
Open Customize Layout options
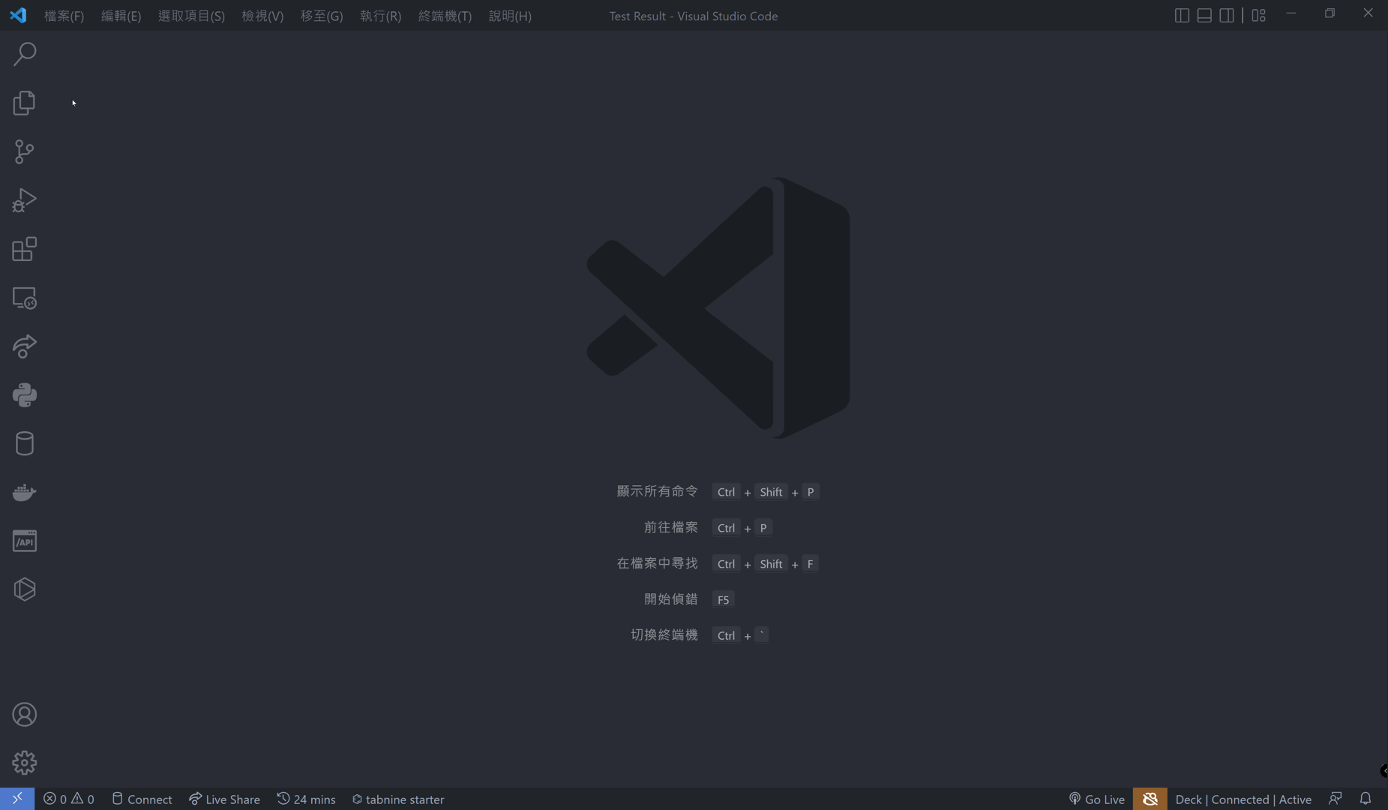click(1259, 15)
